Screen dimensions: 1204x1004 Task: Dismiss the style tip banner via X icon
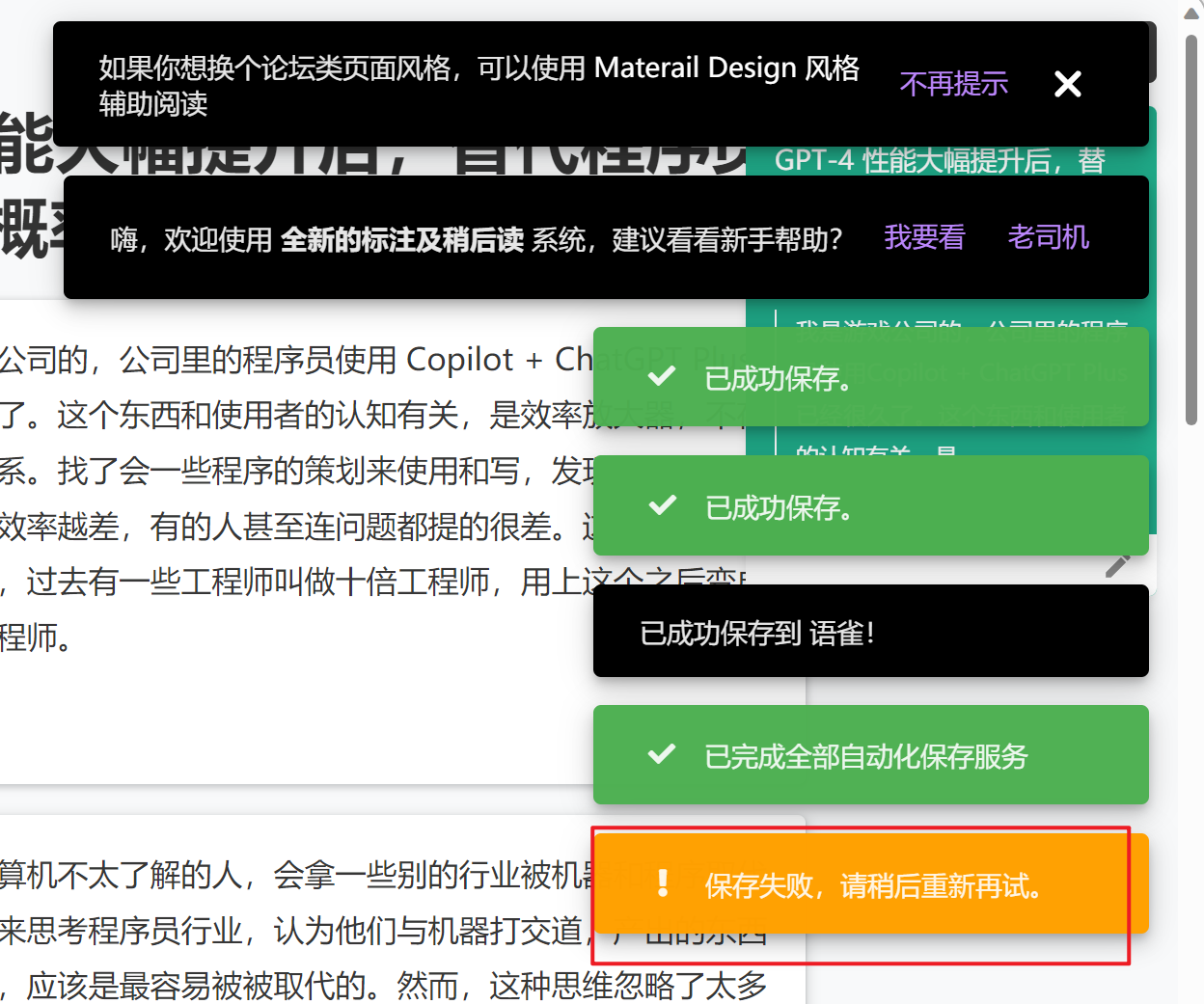(x=1067, y=84)
